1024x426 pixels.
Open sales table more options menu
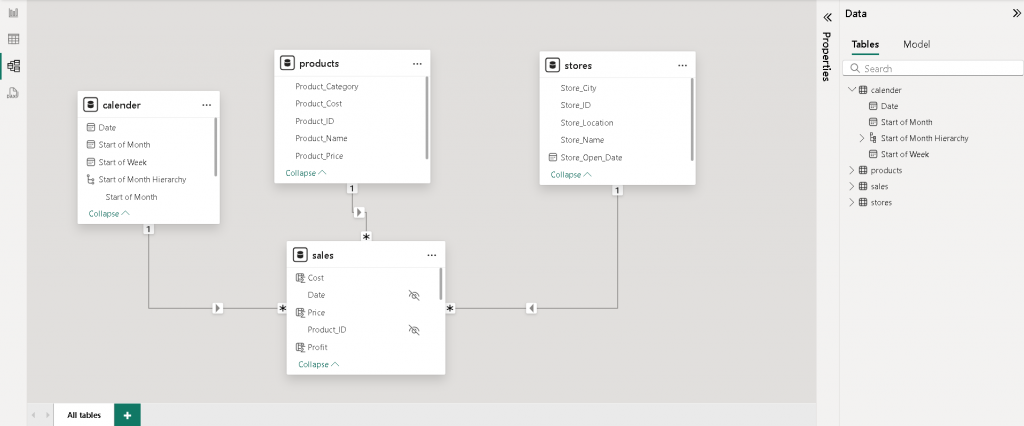[x=431, y=255]
